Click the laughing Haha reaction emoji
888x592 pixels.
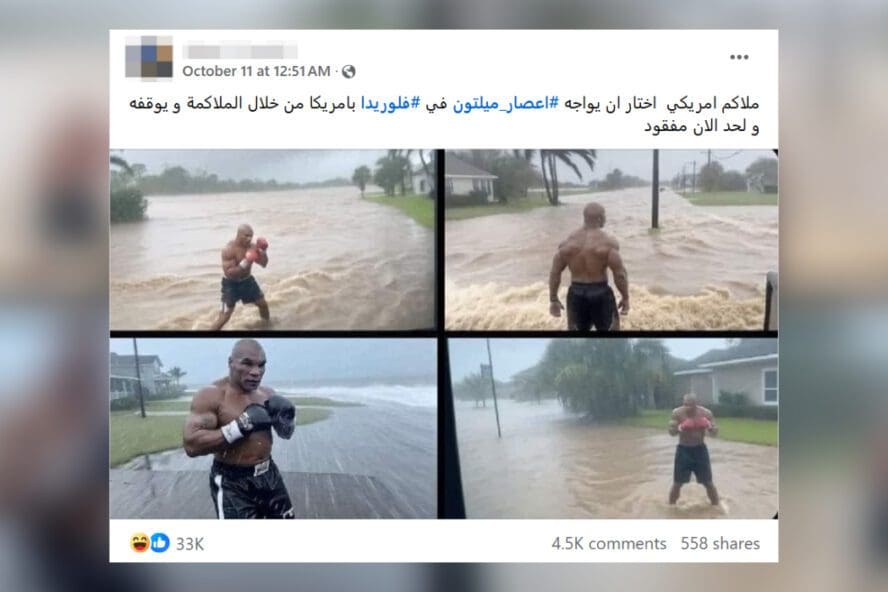point(139,543)
